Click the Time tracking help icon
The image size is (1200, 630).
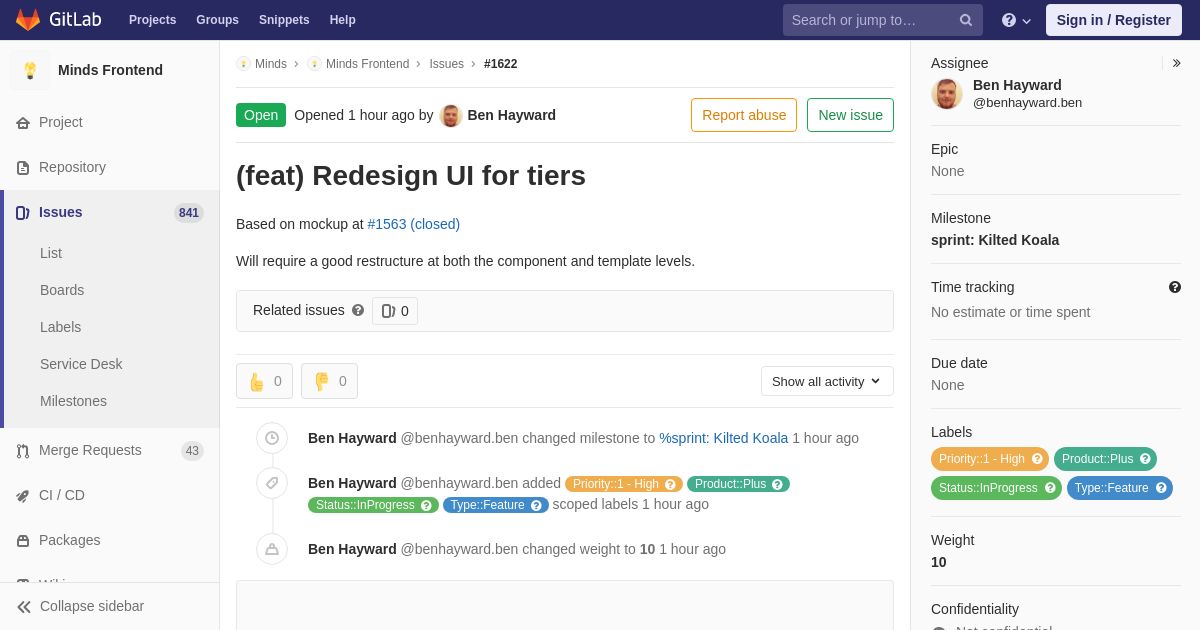point(1175,287)
